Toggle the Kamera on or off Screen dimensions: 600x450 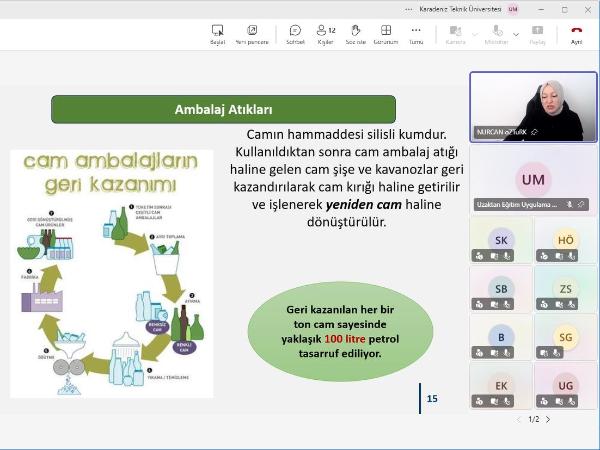pyautogui.click(x=455, y=35)
